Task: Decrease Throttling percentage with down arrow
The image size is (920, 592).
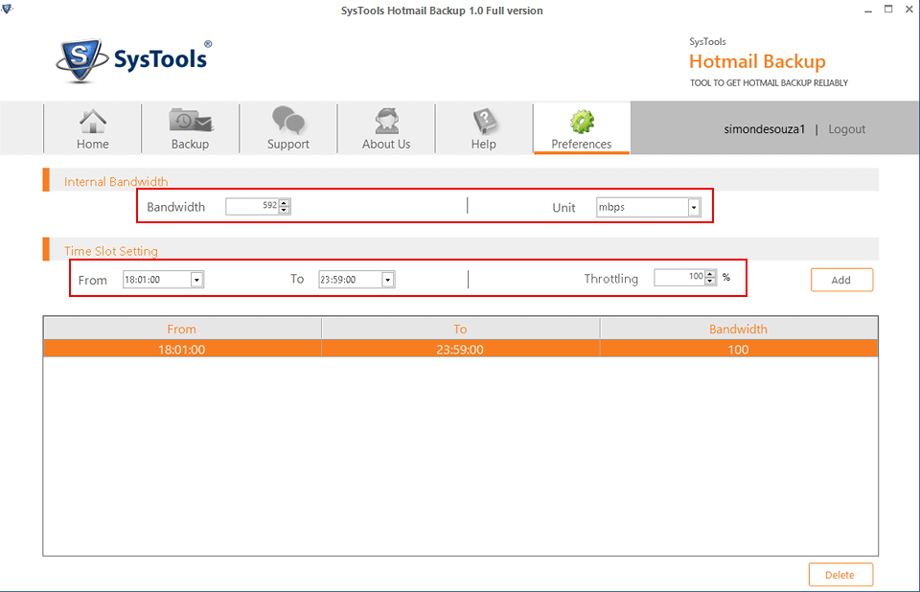Action: 711,280
